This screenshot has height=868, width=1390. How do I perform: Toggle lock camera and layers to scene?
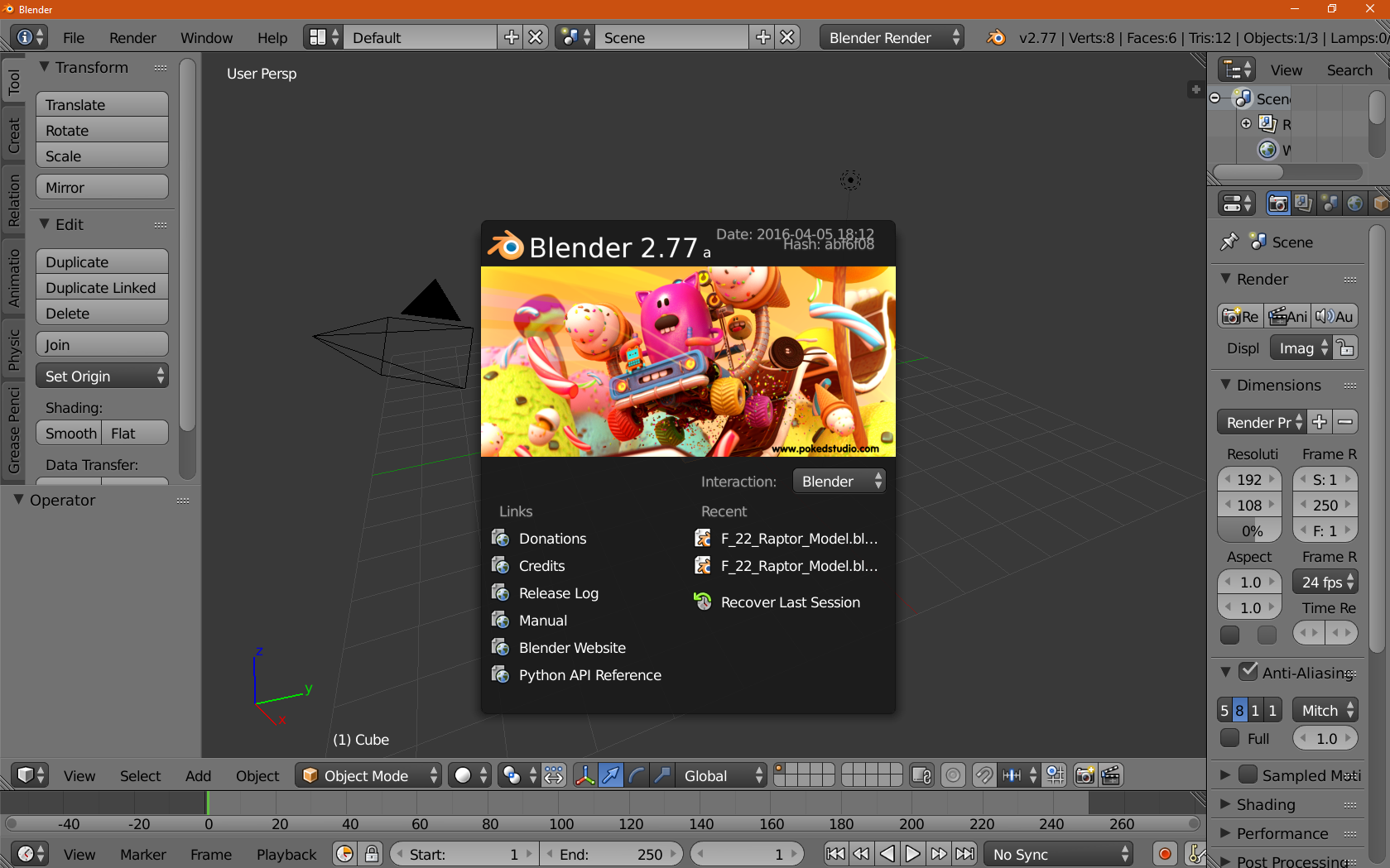coord(921,775)
